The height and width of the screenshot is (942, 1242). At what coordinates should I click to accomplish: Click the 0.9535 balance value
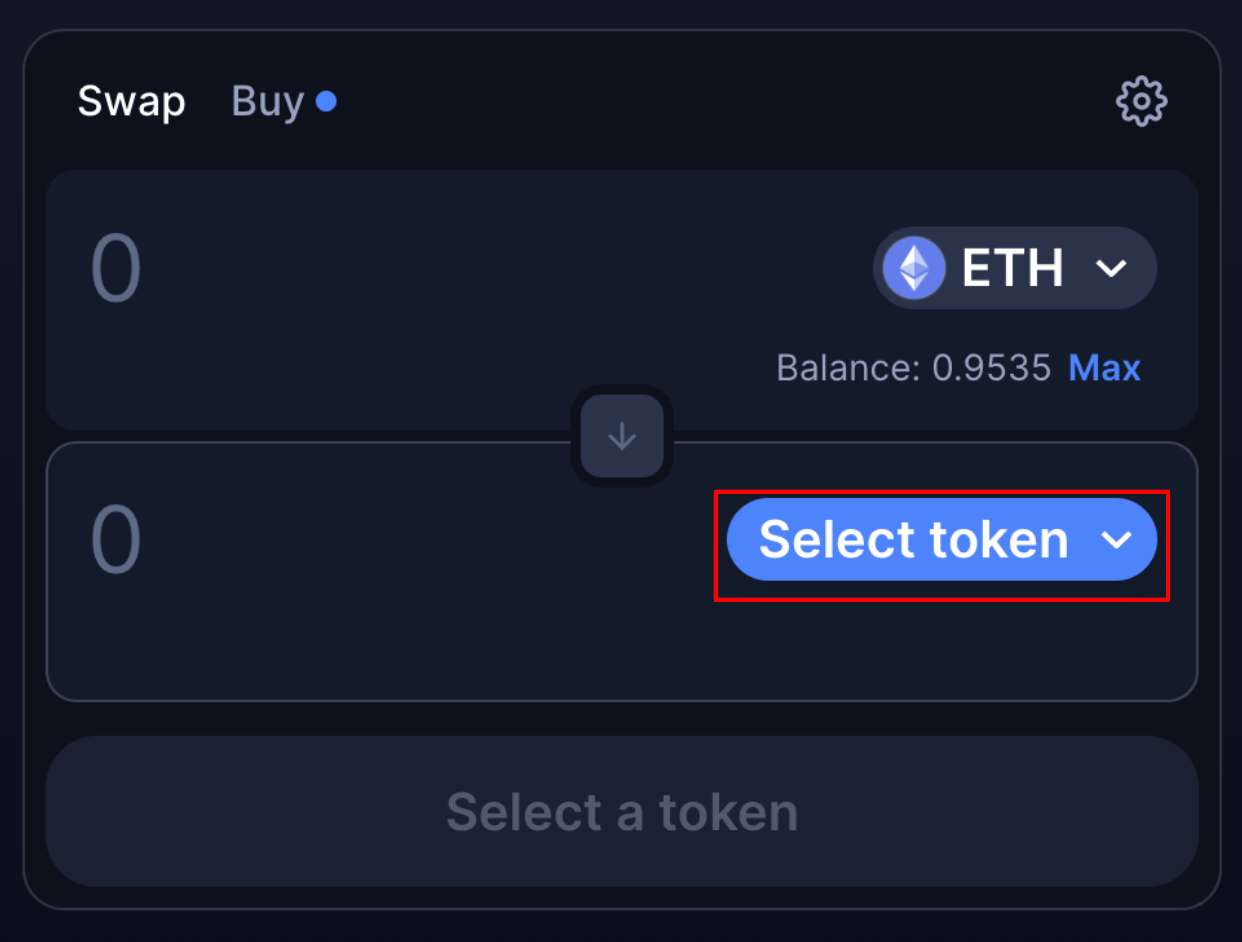click(x=992, y=368)
